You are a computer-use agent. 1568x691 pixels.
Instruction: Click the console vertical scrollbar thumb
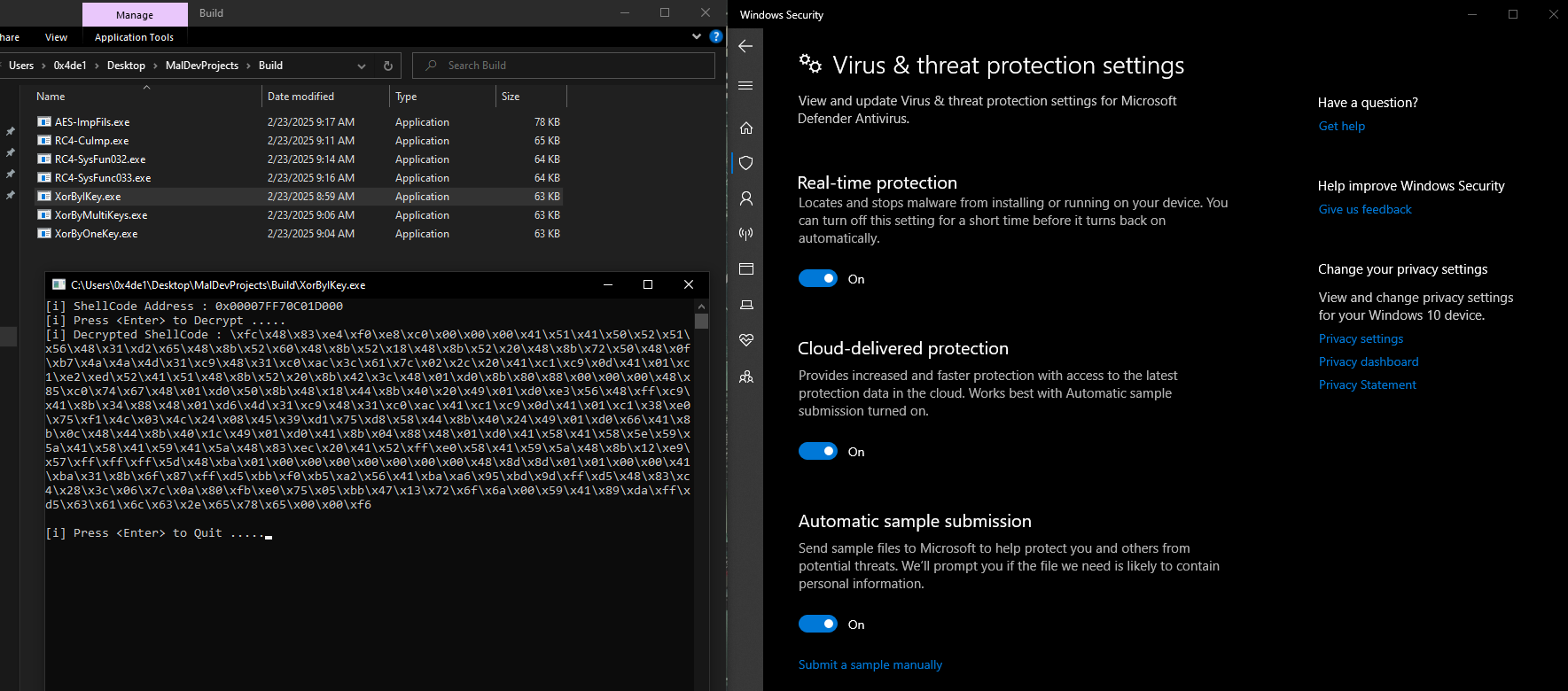tap(701, 321)
